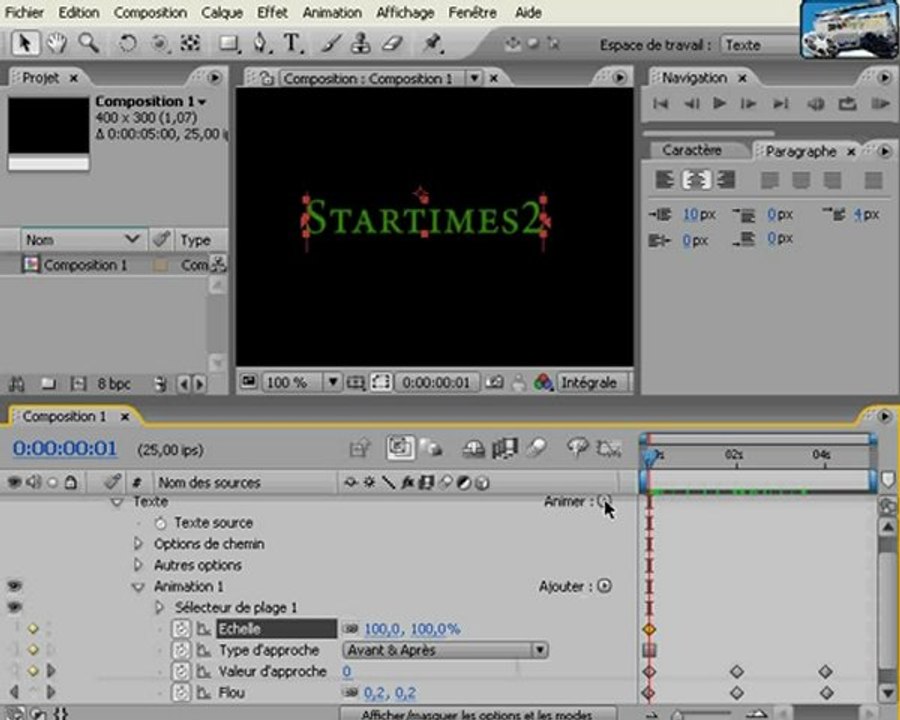The height and width of the screenshot is (720, 900).
Task: Click the current-time indicator in timeline ruler
Action: click(x=650, y=456)
